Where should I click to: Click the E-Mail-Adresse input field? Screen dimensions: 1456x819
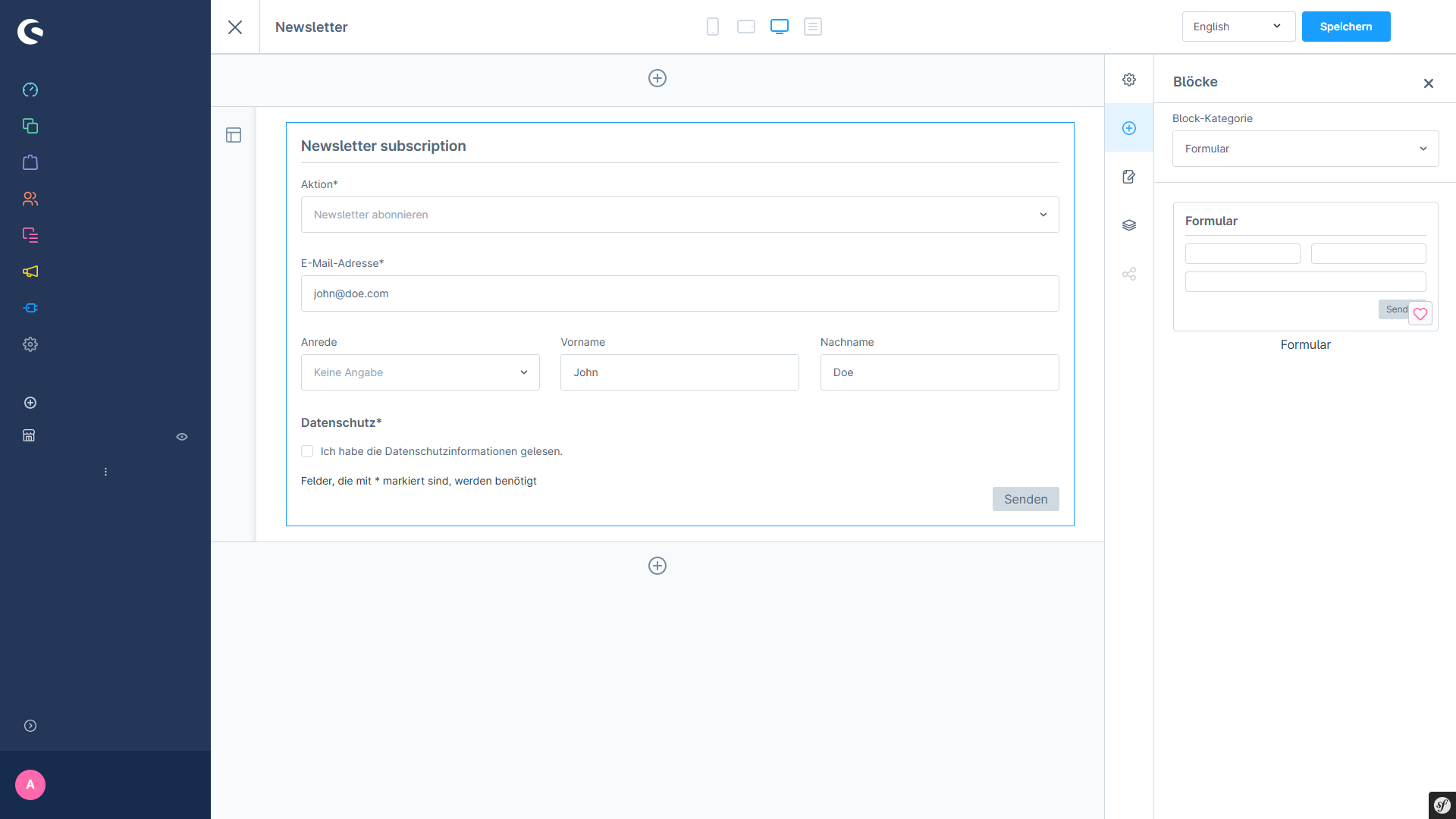point(679,293)
